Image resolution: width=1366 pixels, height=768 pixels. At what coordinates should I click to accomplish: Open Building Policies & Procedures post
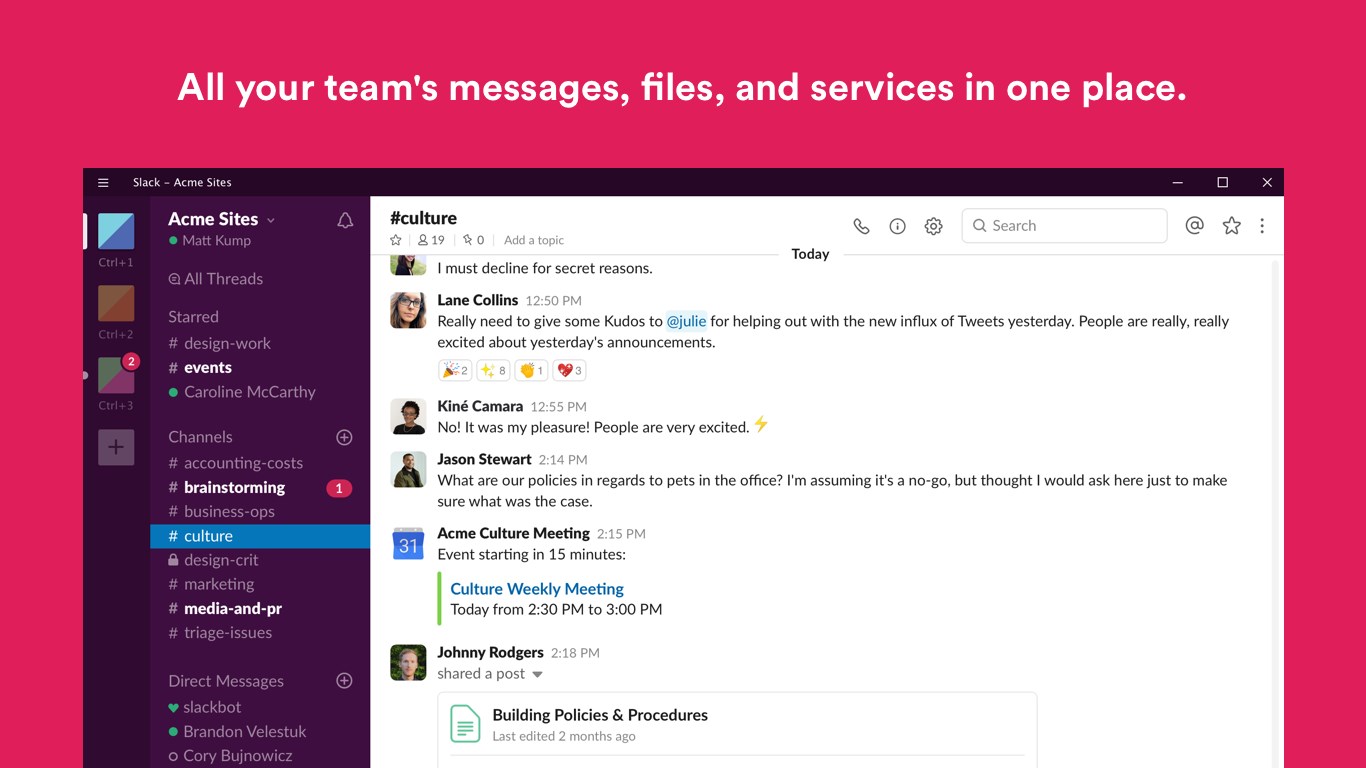pos(600,715)
